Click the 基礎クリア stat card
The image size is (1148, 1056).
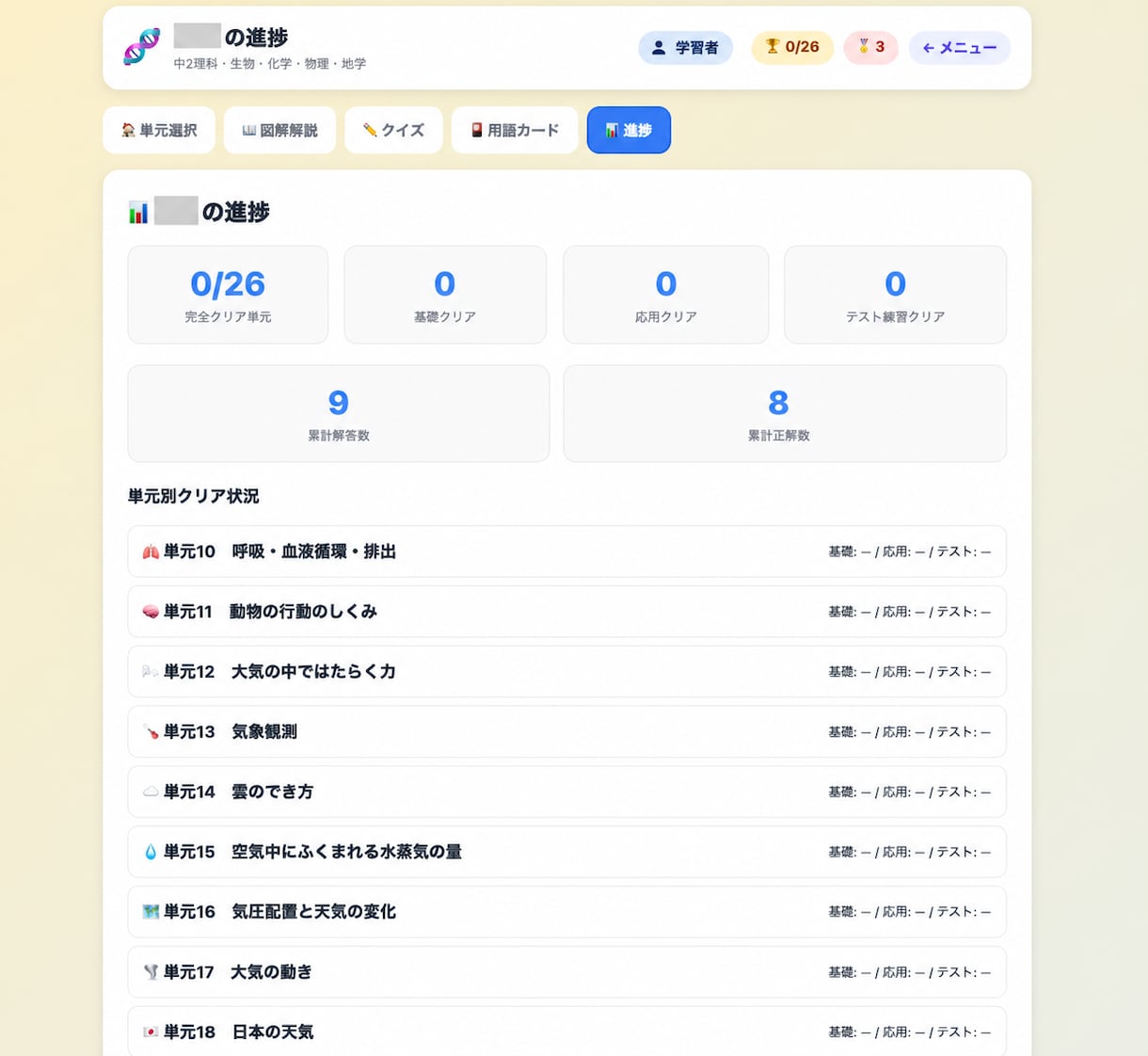coord(445,295)
